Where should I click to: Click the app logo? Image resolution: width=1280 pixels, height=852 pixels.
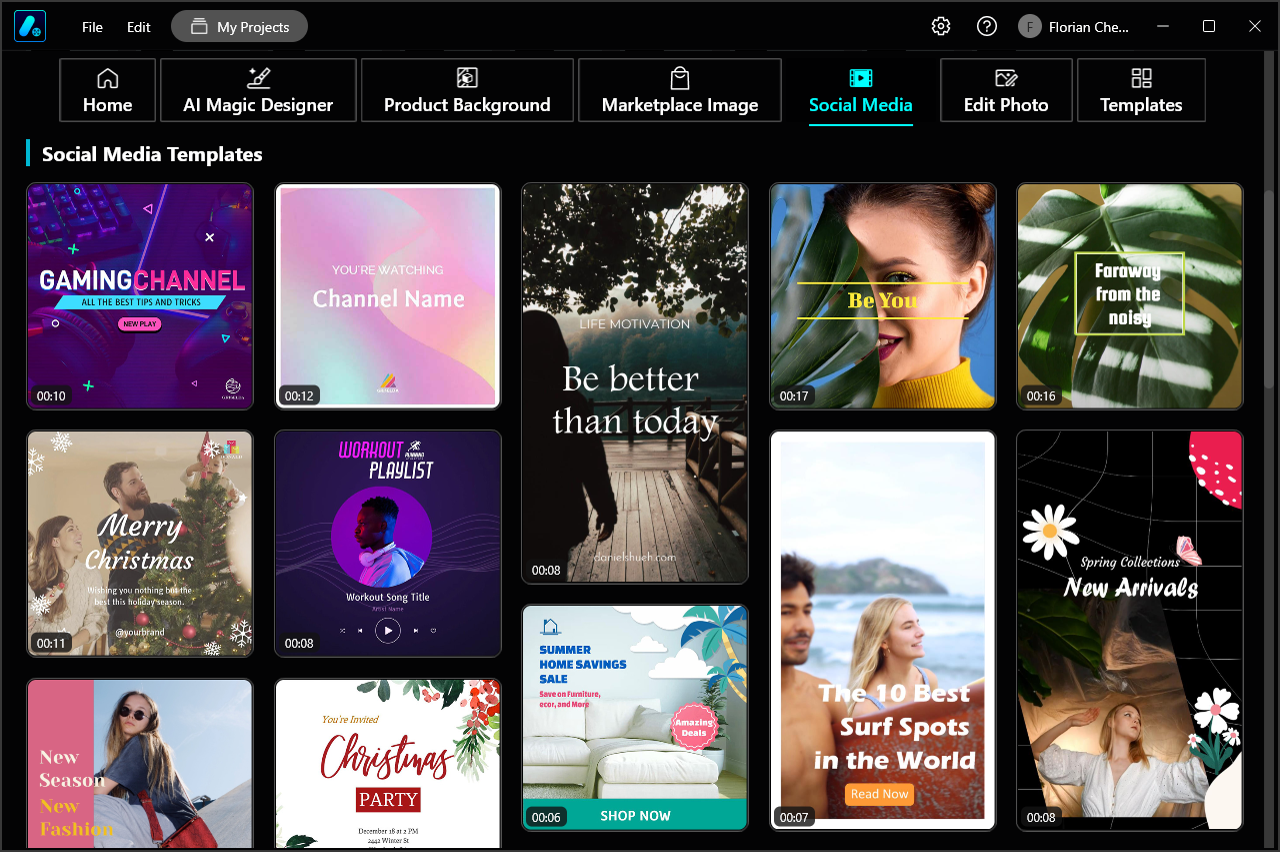click(x=27, y=26)
